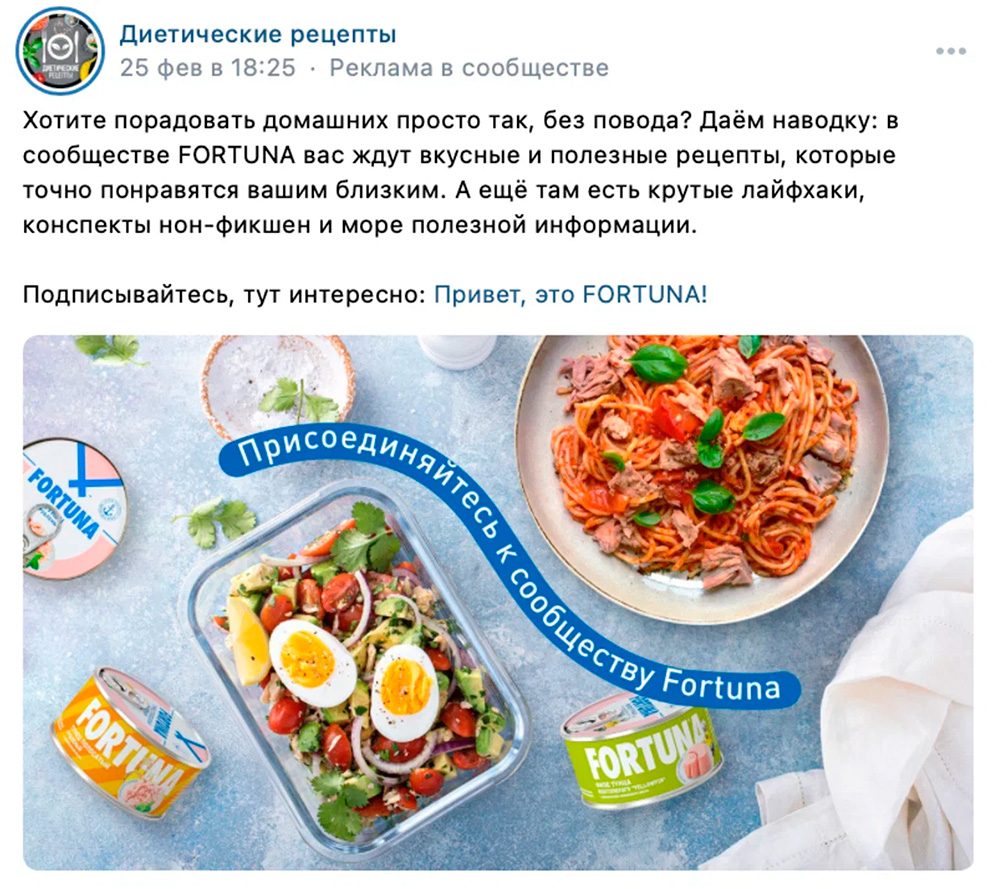Click the pink FORTUNA can at left edge
This screenshot has width=1000, height=889.
pos(71,508)
